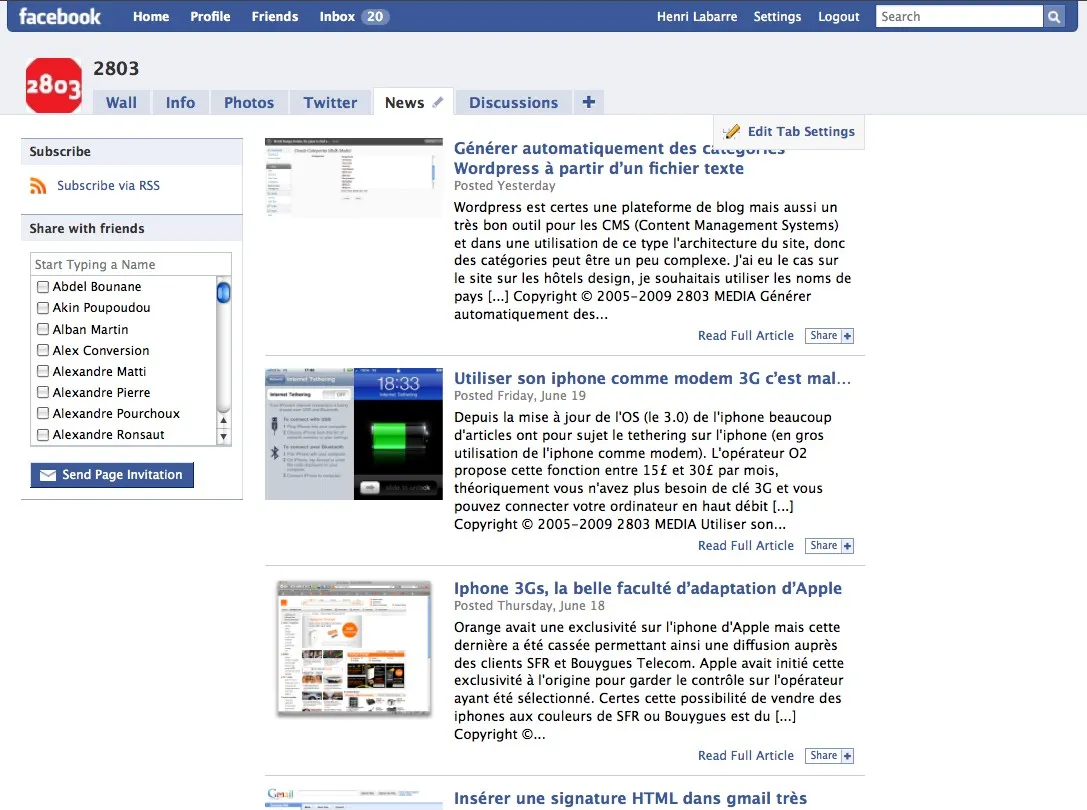
Task: Click the top Search input field
Action: [x=959, y=17]
